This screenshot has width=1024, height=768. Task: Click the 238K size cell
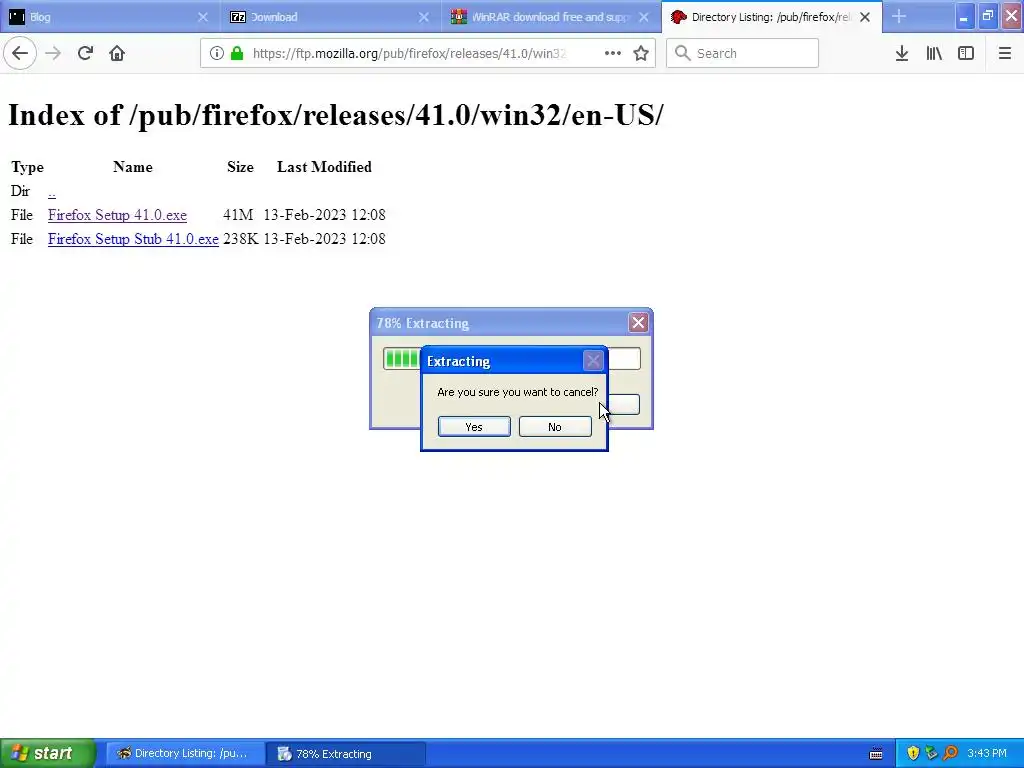tap(240, 239)
